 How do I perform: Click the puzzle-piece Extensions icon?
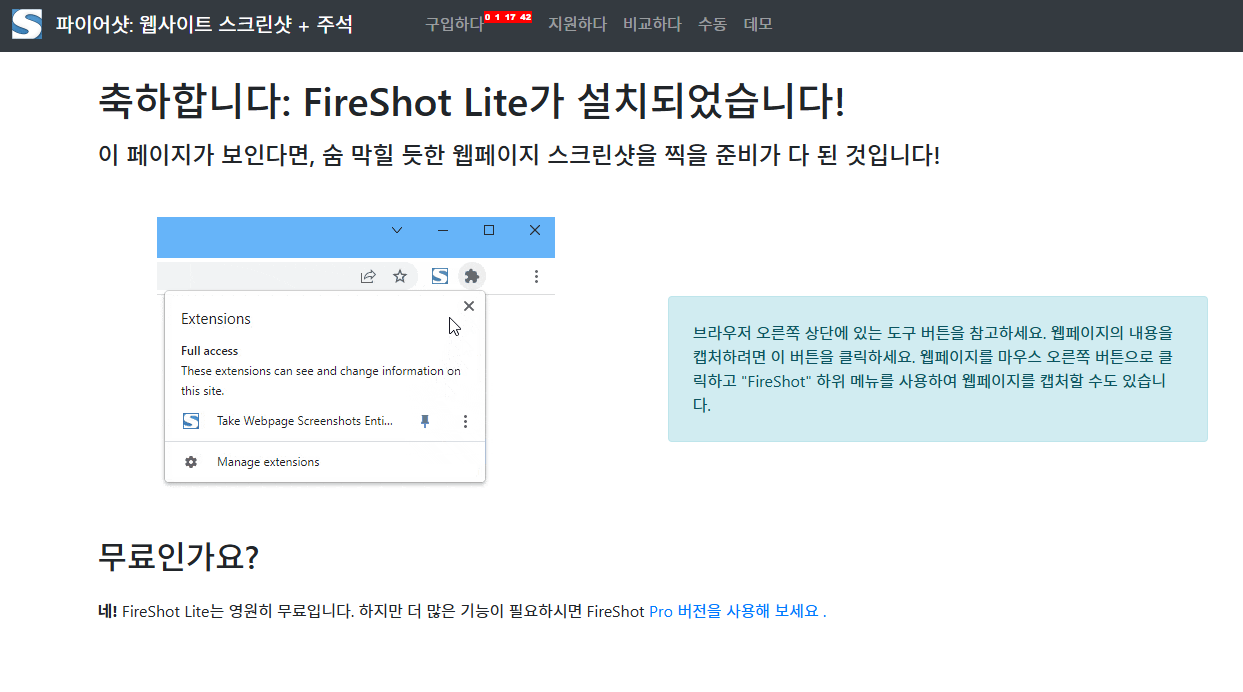(x=472, y=276)
